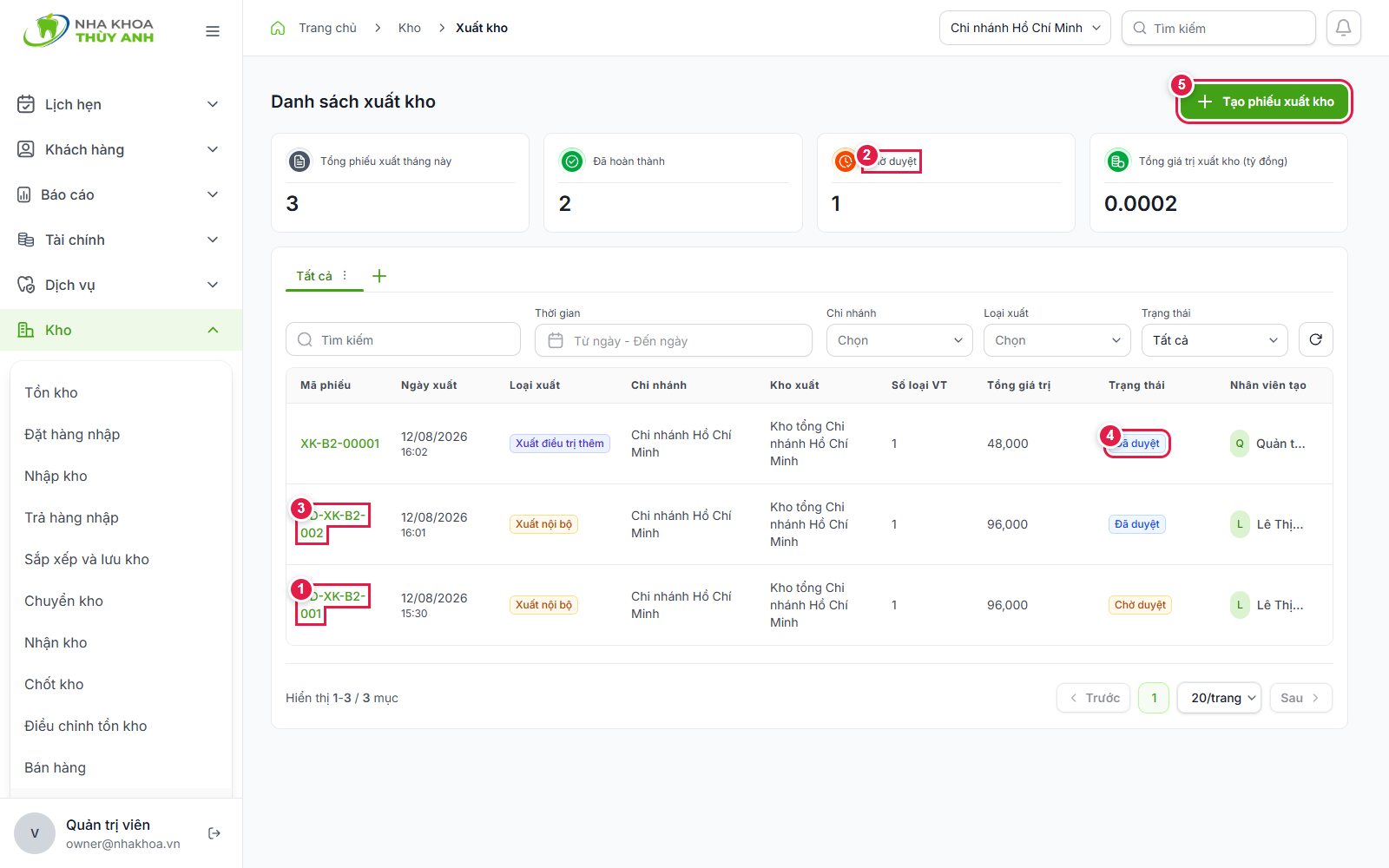This screenshot has height=868, width=1389.
Task: Click the Xuất điều trị thêm tag
Action: click(x=560, y=444)
